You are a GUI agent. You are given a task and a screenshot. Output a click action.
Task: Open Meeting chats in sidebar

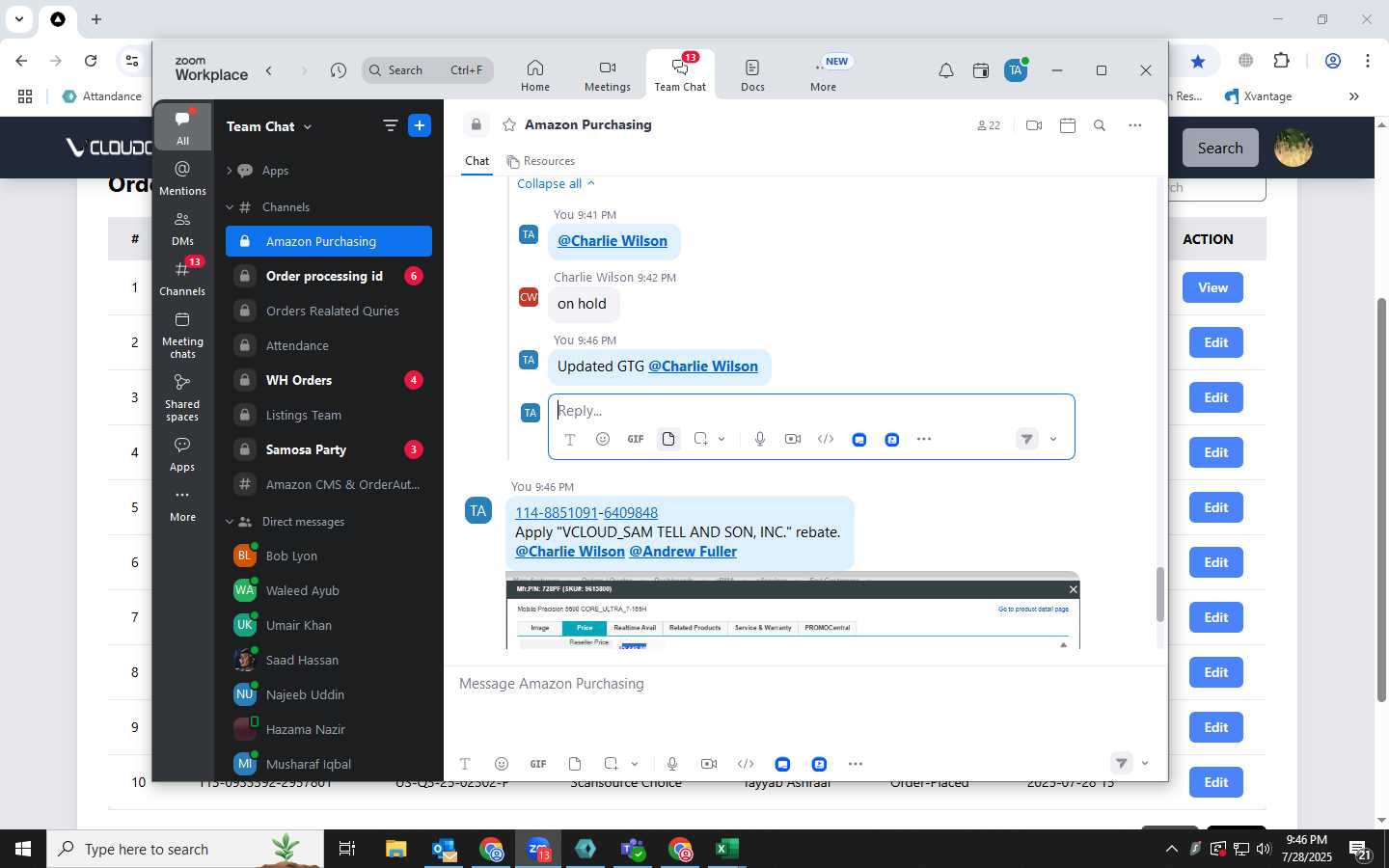pos(182,335)
